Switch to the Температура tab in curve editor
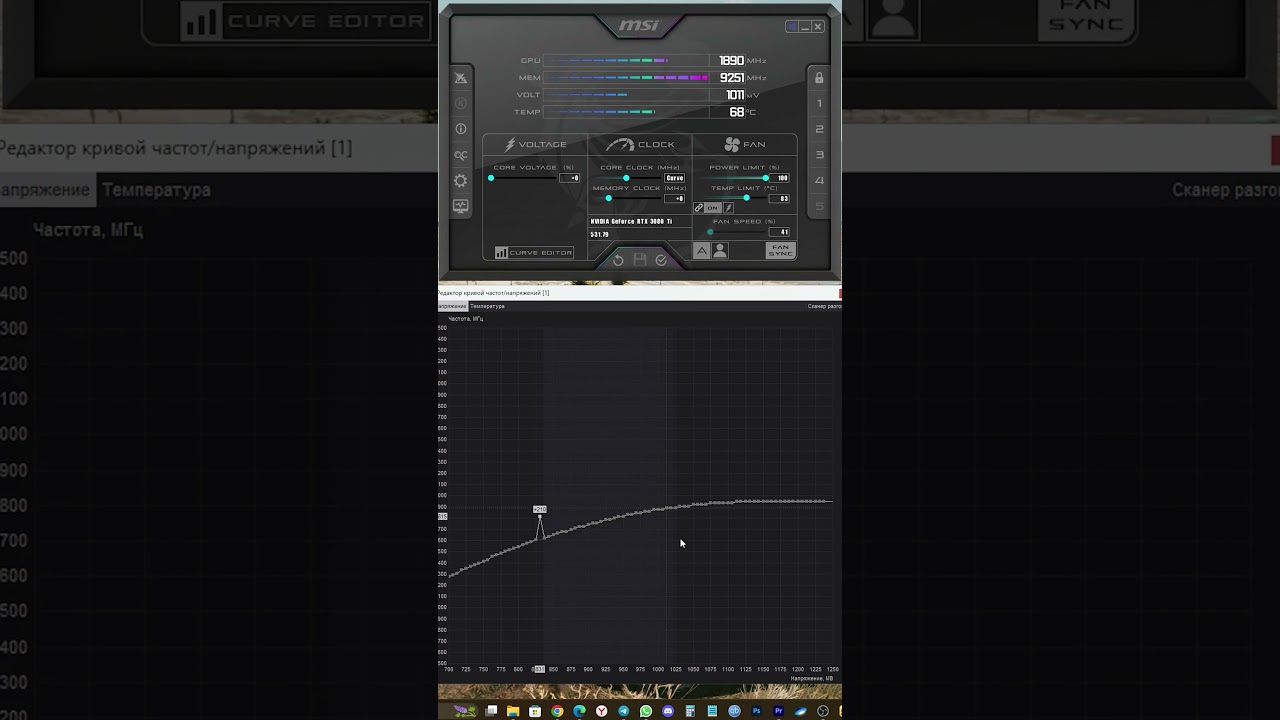Screen dimensions: 1280x720 click(x=487, y=306)
